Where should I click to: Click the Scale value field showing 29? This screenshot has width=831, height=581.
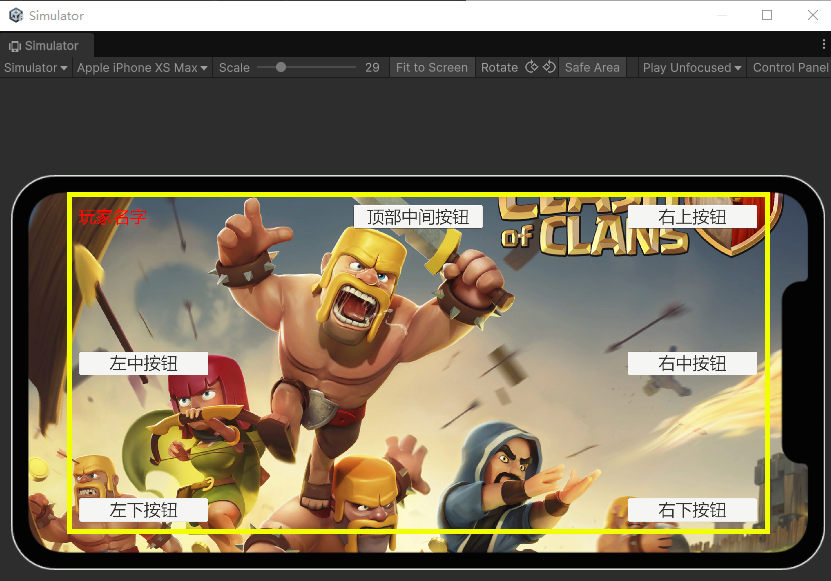click(372, 68)
